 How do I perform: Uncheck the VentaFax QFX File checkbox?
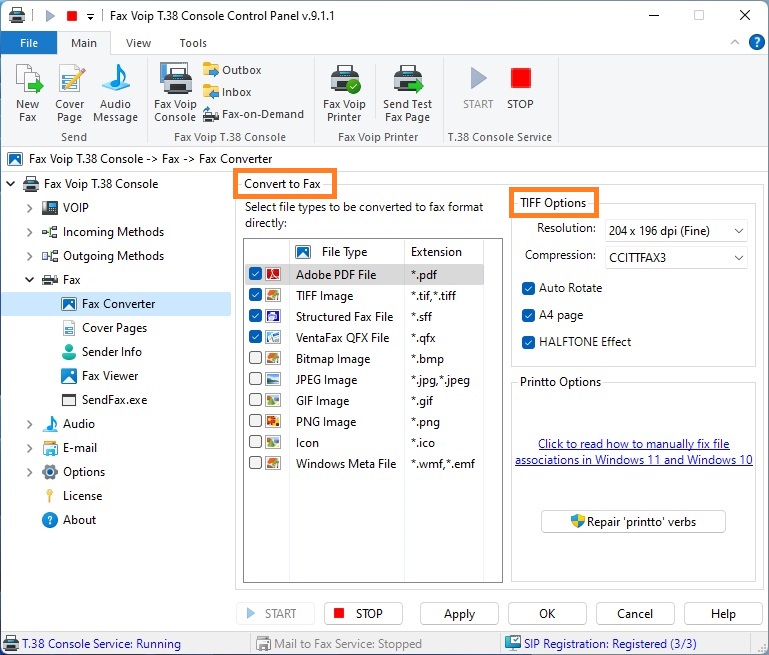(x=256, y=337)
